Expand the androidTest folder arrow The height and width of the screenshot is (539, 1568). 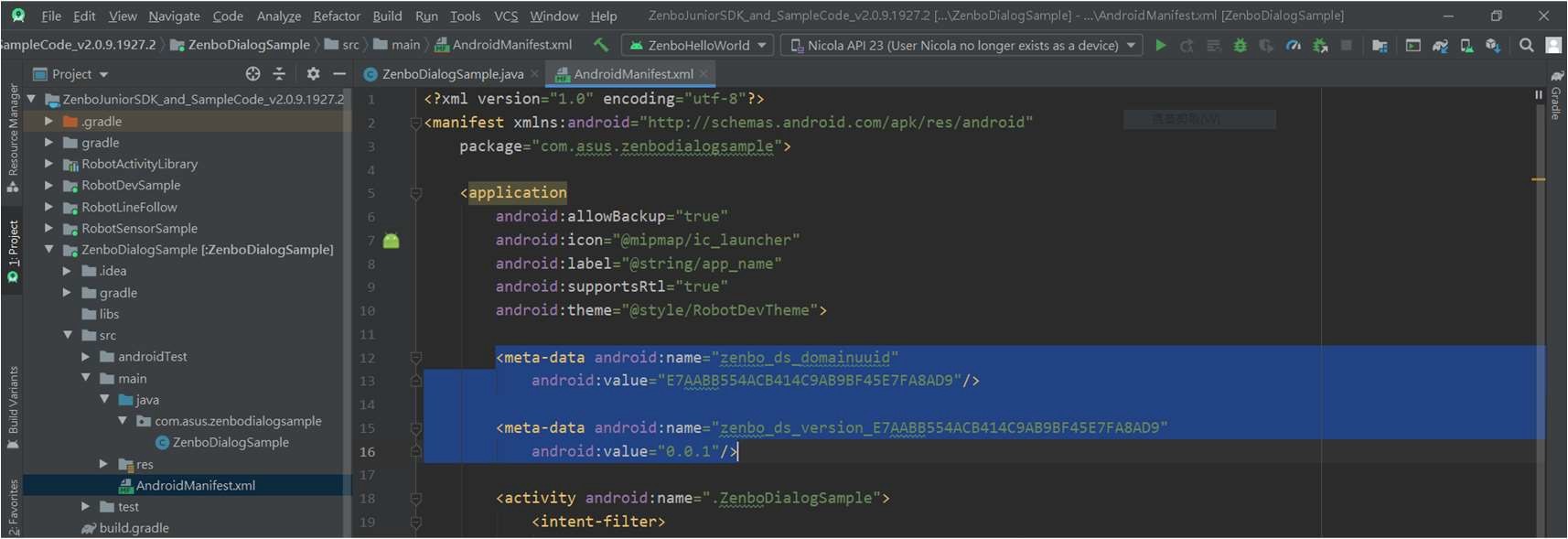pos(86,356)
